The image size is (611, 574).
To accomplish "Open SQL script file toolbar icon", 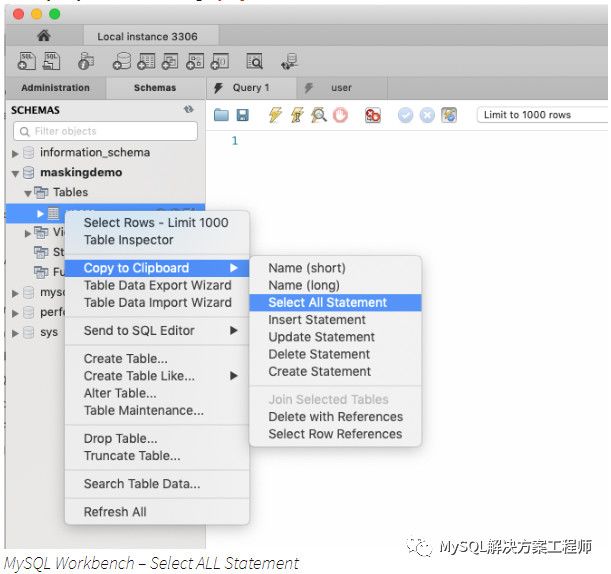I will click(51, 61).
